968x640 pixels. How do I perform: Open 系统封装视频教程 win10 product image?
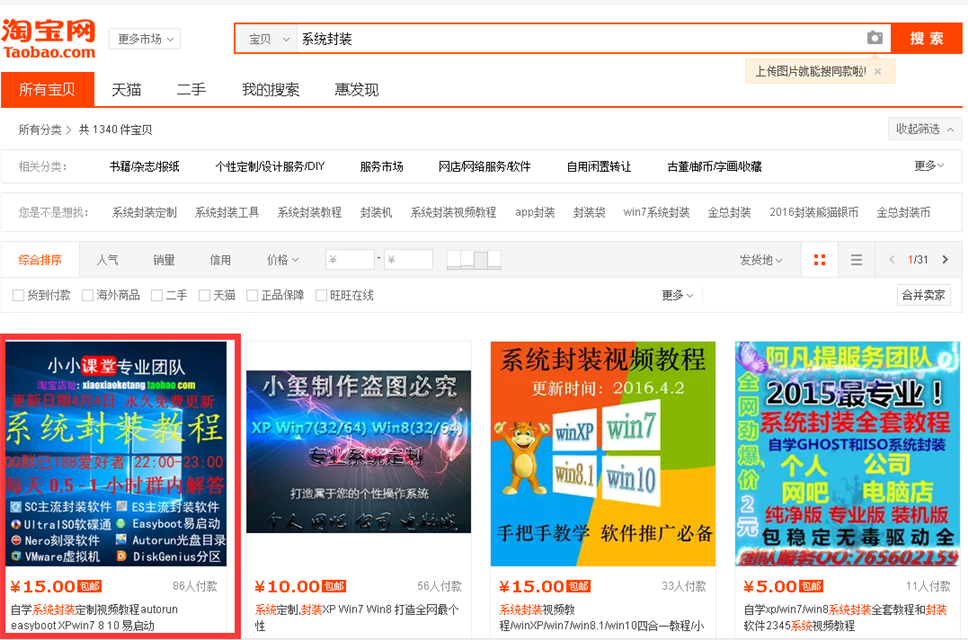pyautogui.click(x=603, y=454)
